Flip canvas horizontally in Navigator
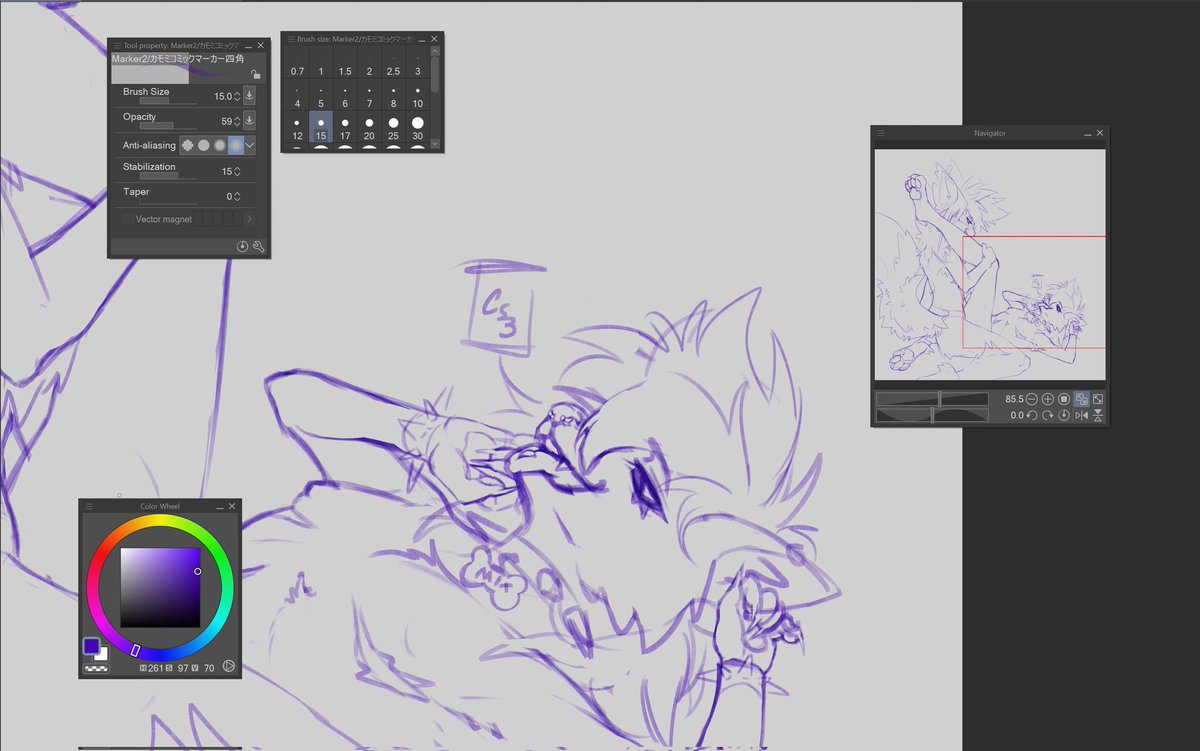Screen dimensions: 1200x751 pos(1082,415)
